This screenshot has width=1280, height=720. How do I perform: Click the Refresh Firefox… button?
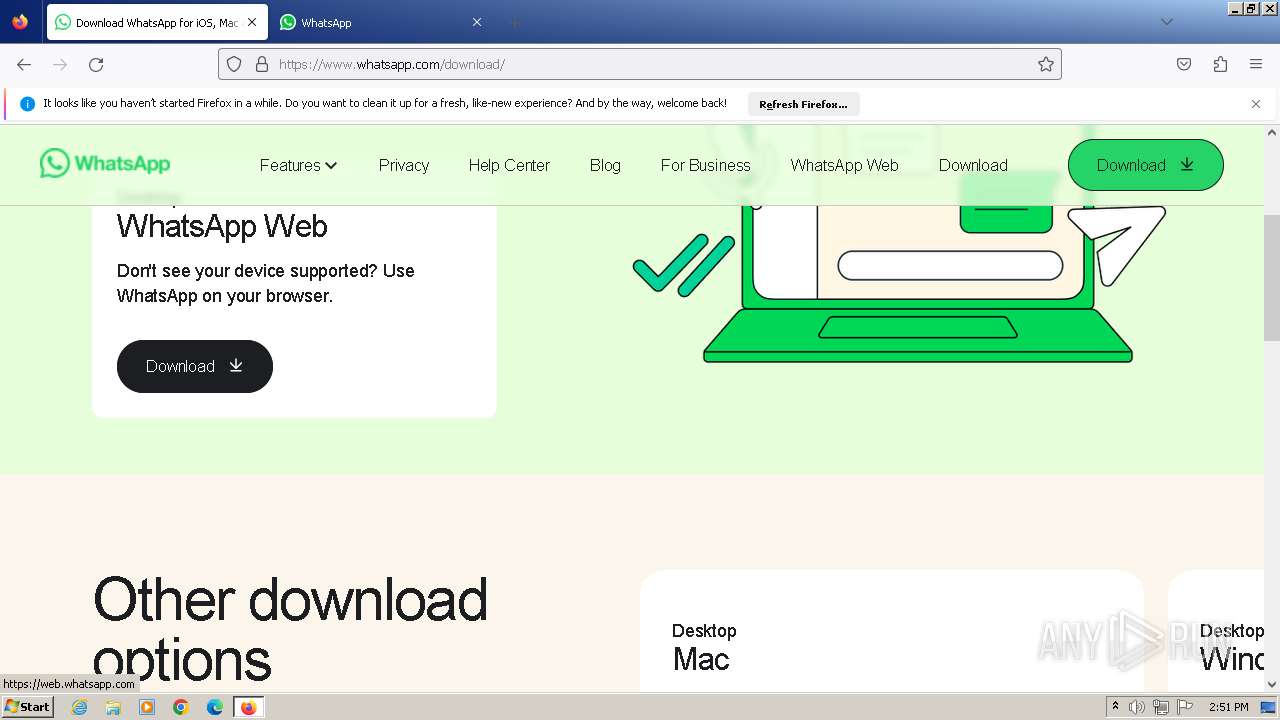[x=803, y=104]
